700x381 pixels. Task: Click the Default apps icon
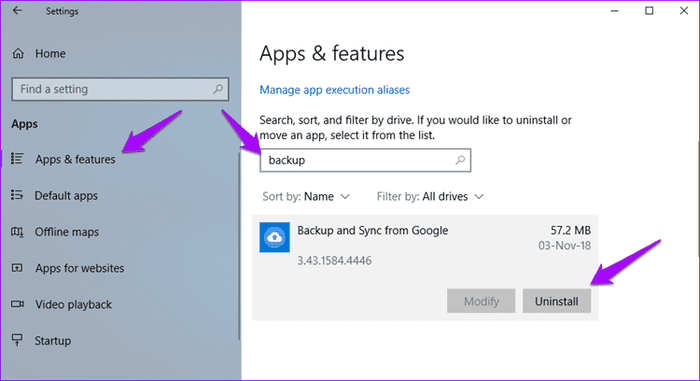coord(17,195)
